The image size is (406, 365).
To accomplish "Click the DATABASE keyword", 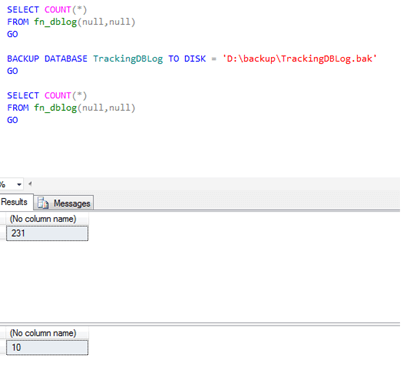I will pyautogui.click(x=66, y=59).
